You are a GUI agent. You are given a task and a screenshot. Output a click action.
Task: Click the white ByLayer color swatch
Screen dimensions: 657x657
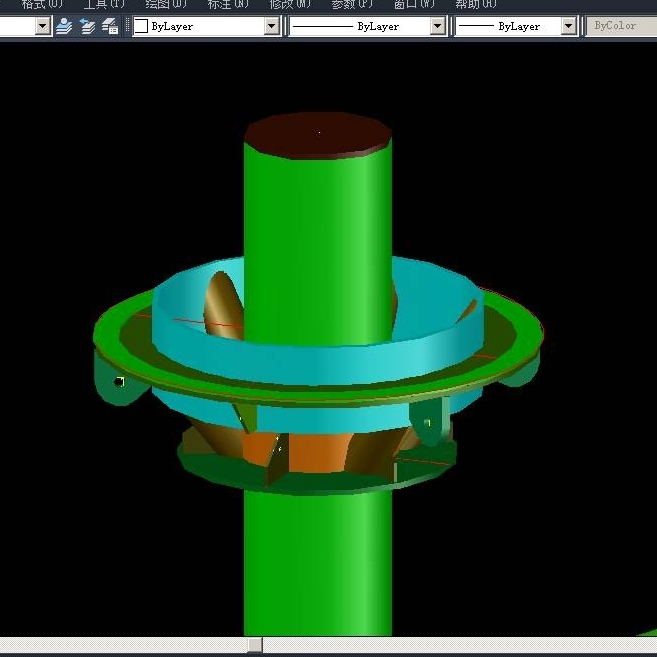[141, 26]
